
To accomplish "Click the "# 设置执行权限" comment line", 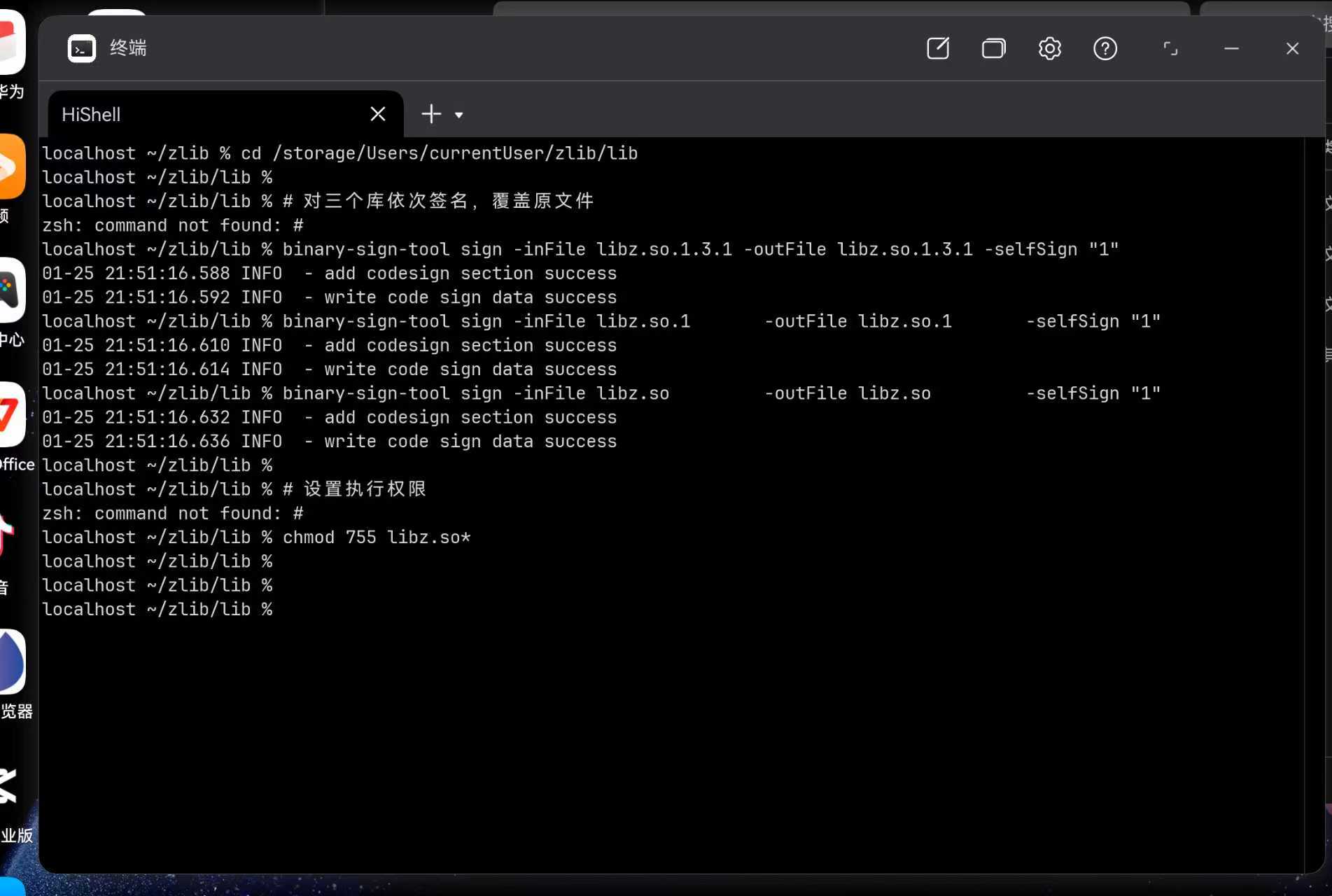I will [x=355, y=489].
